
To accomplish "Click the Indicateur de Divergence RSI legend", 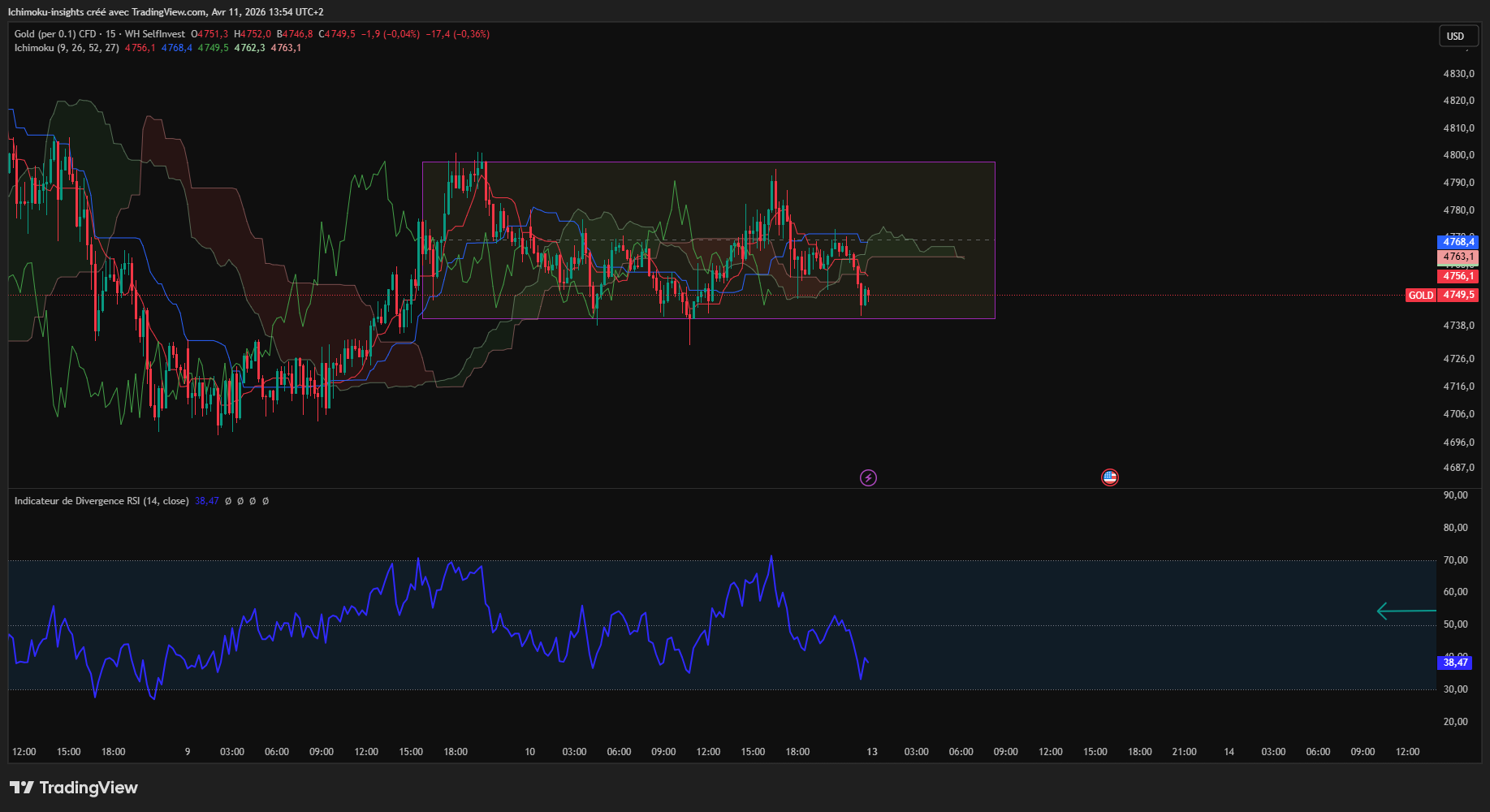I will coord(101,501).
